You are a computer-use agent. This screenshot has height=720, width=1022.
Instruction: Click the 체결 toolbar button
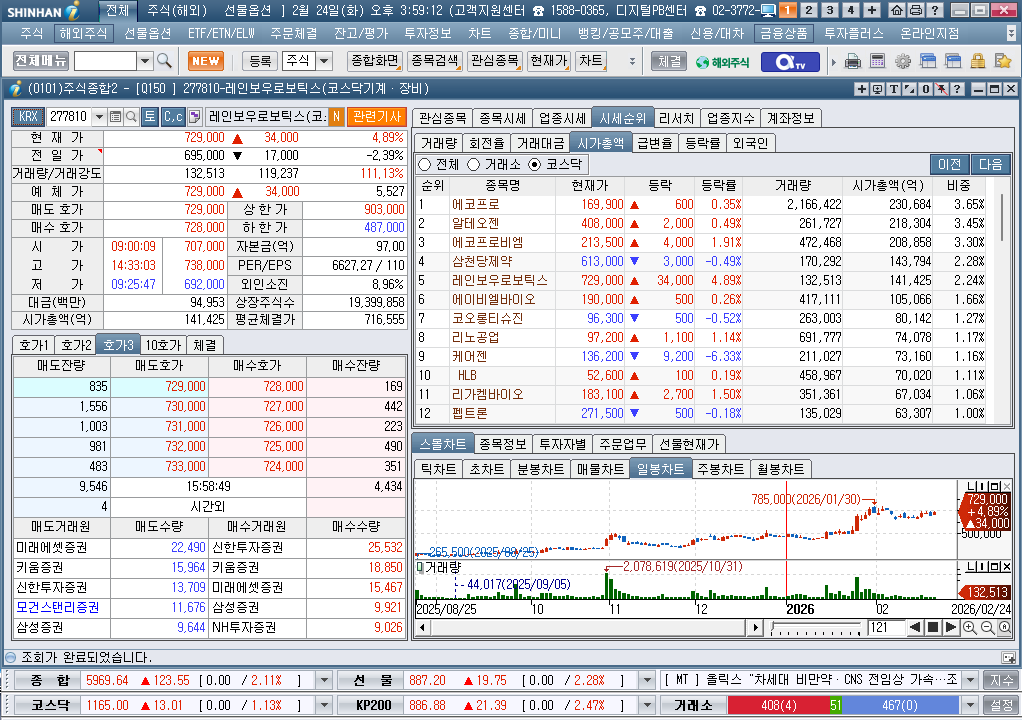click(x=669, y=61)
